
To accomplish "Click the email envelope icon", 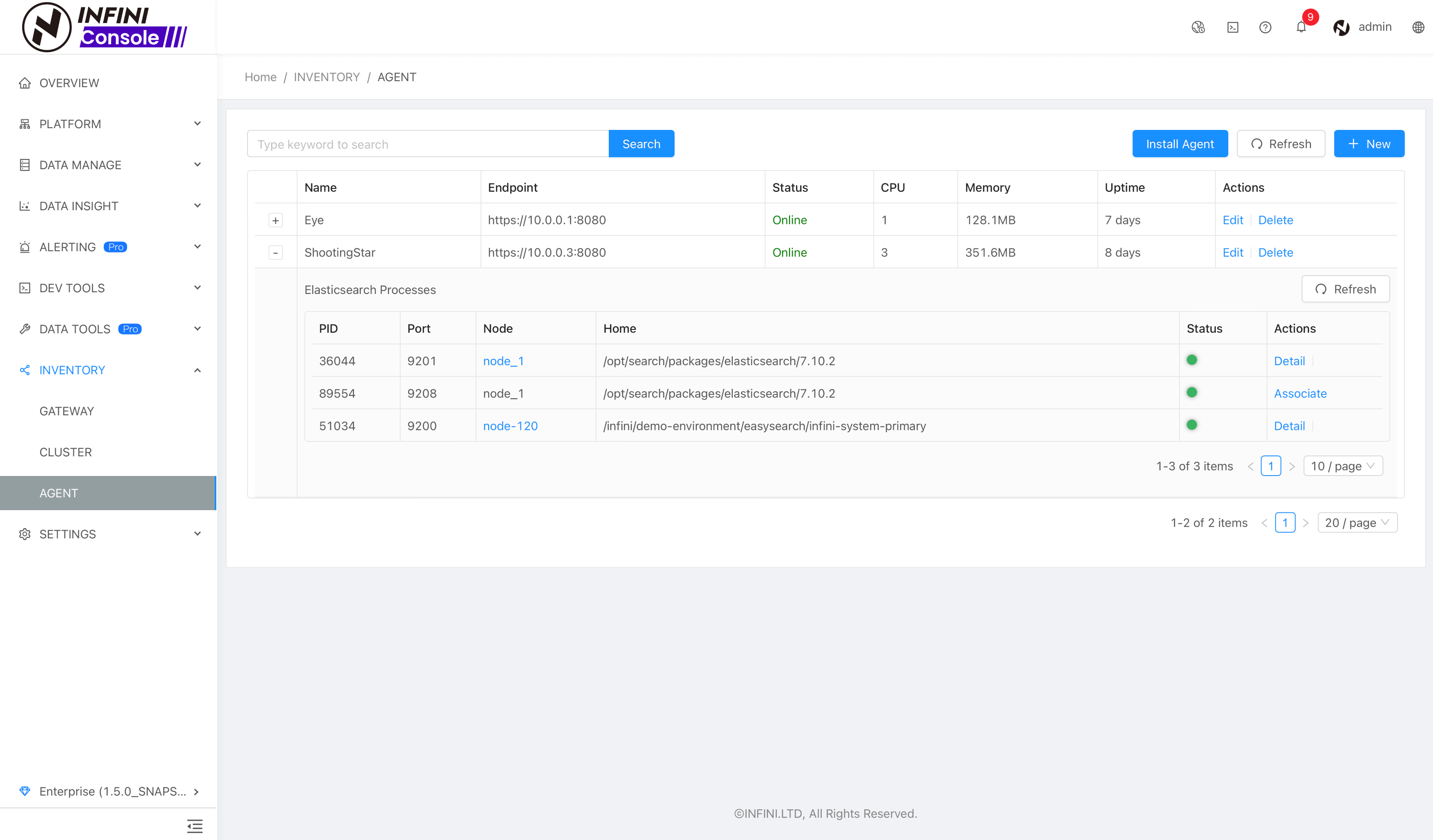I will (x=1232, y=27).
